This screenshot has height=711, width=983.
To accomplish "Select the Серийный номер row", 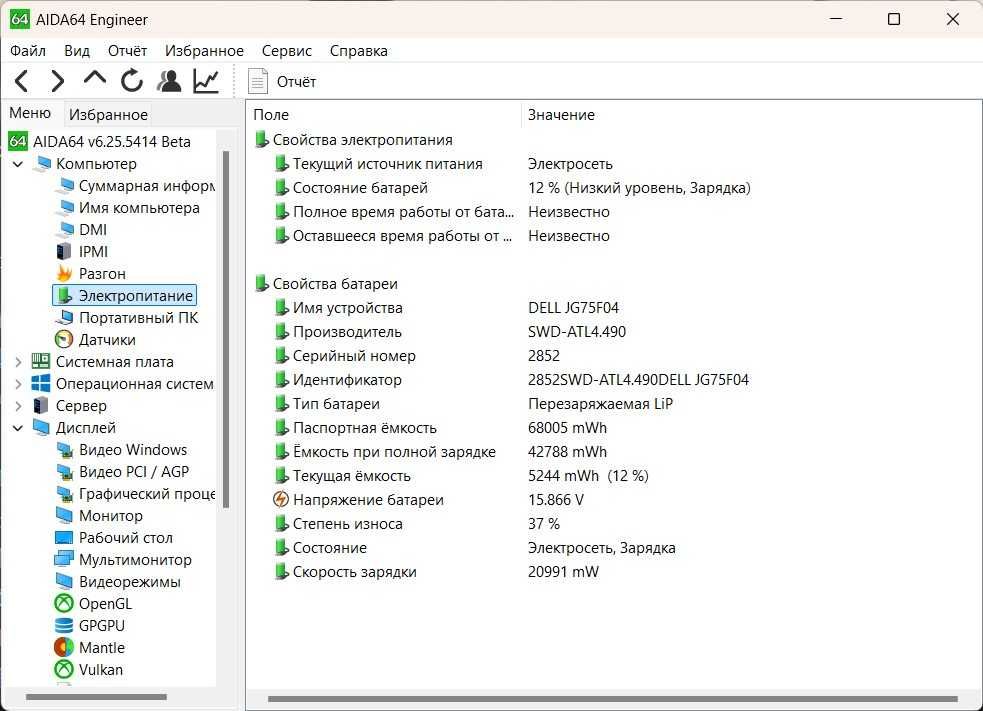I will (x=417, y=356).
